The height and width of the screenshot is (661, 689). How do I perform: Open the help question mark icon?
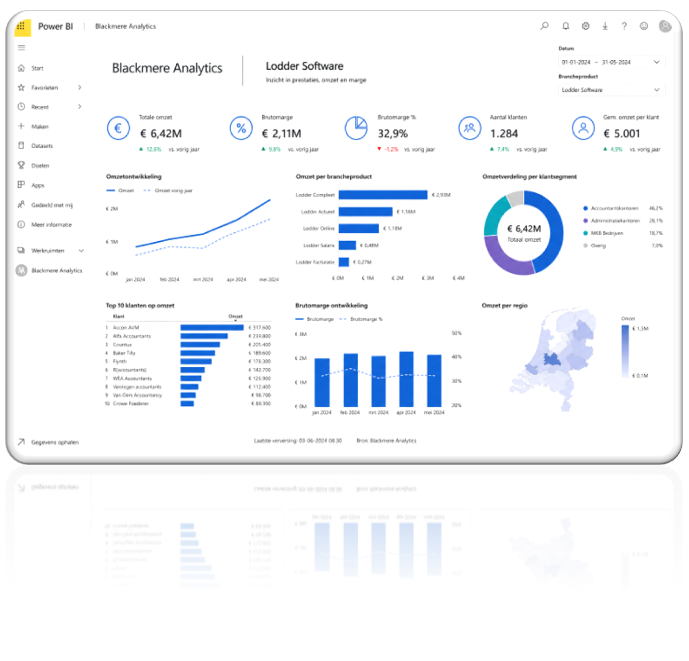pos(624,26)
